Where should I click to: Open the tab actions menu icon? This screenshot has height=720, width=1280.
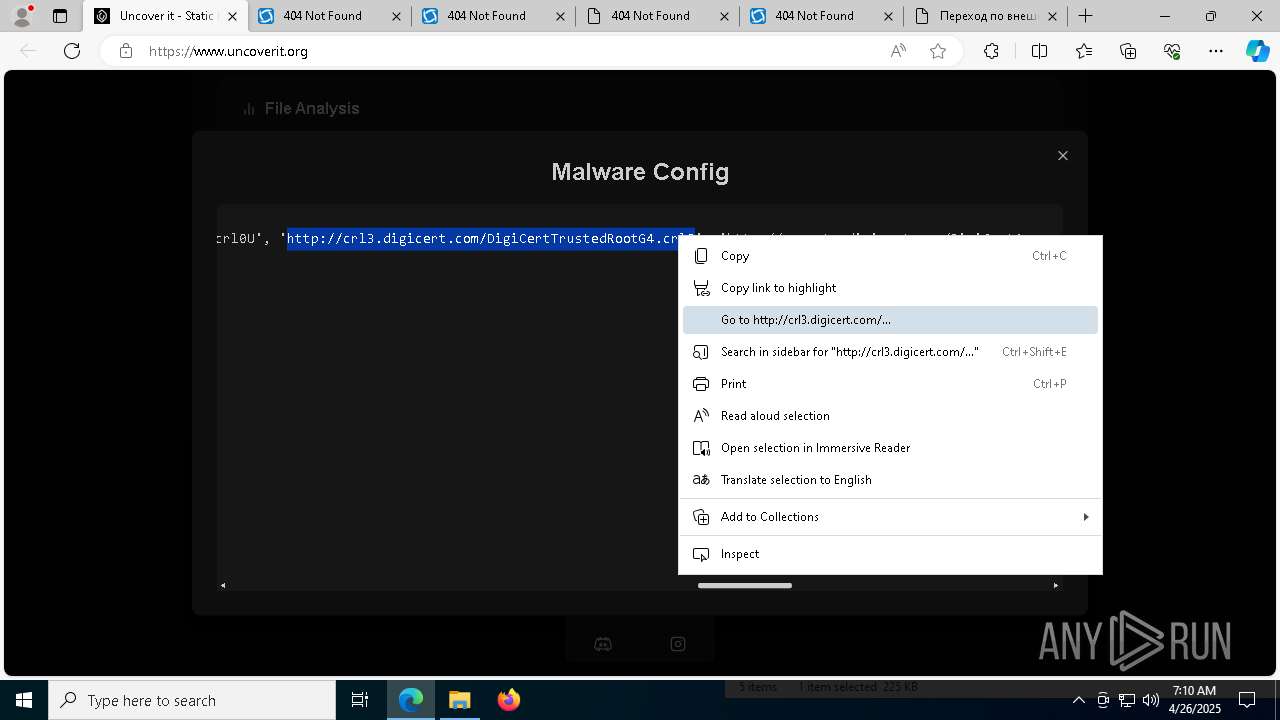tap(60, 16)
